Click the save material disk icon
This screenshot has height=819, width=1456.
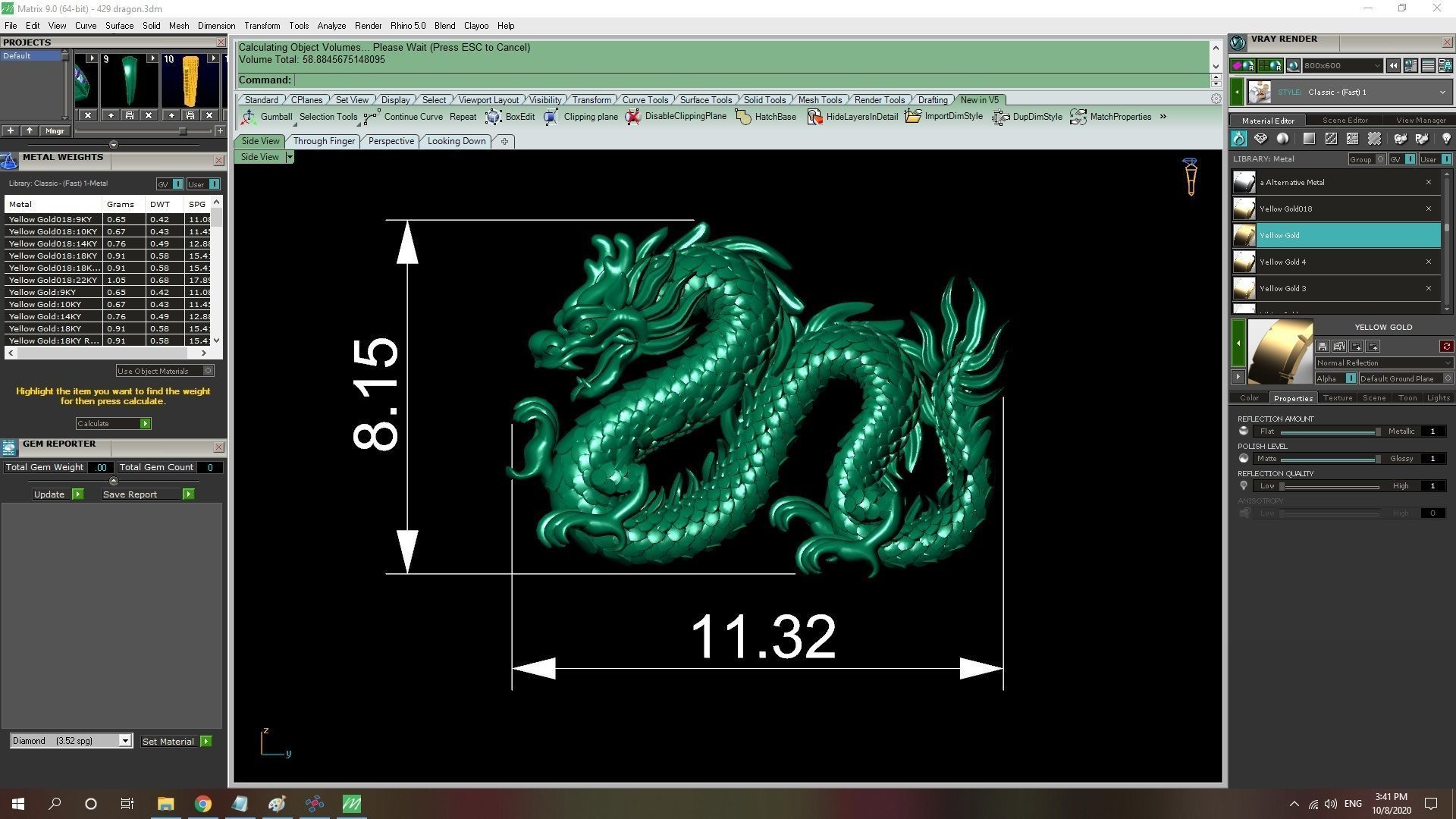[x=1323, y=347]
